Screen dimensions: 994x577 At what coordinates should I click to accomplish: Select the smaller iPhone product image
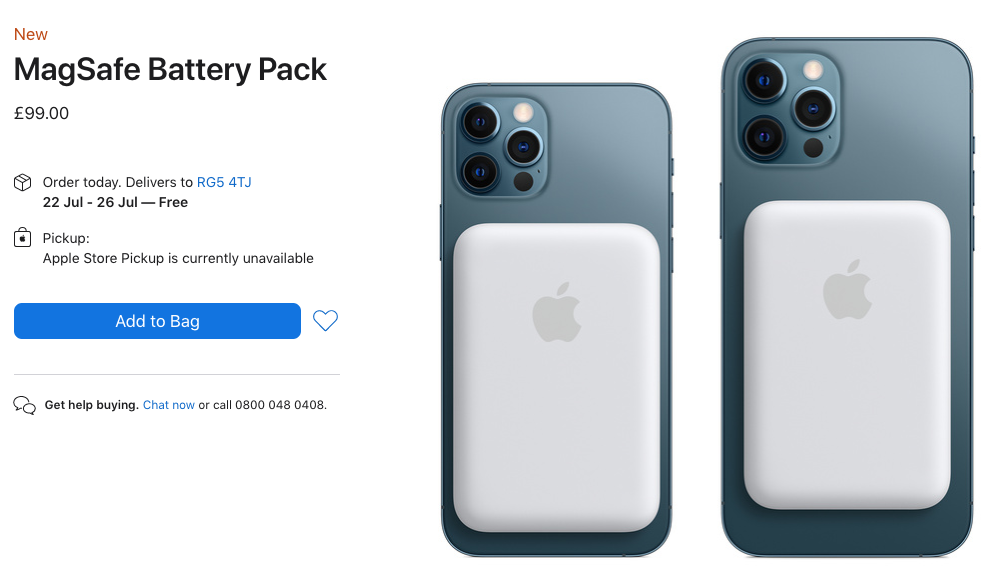pos(556,320)
